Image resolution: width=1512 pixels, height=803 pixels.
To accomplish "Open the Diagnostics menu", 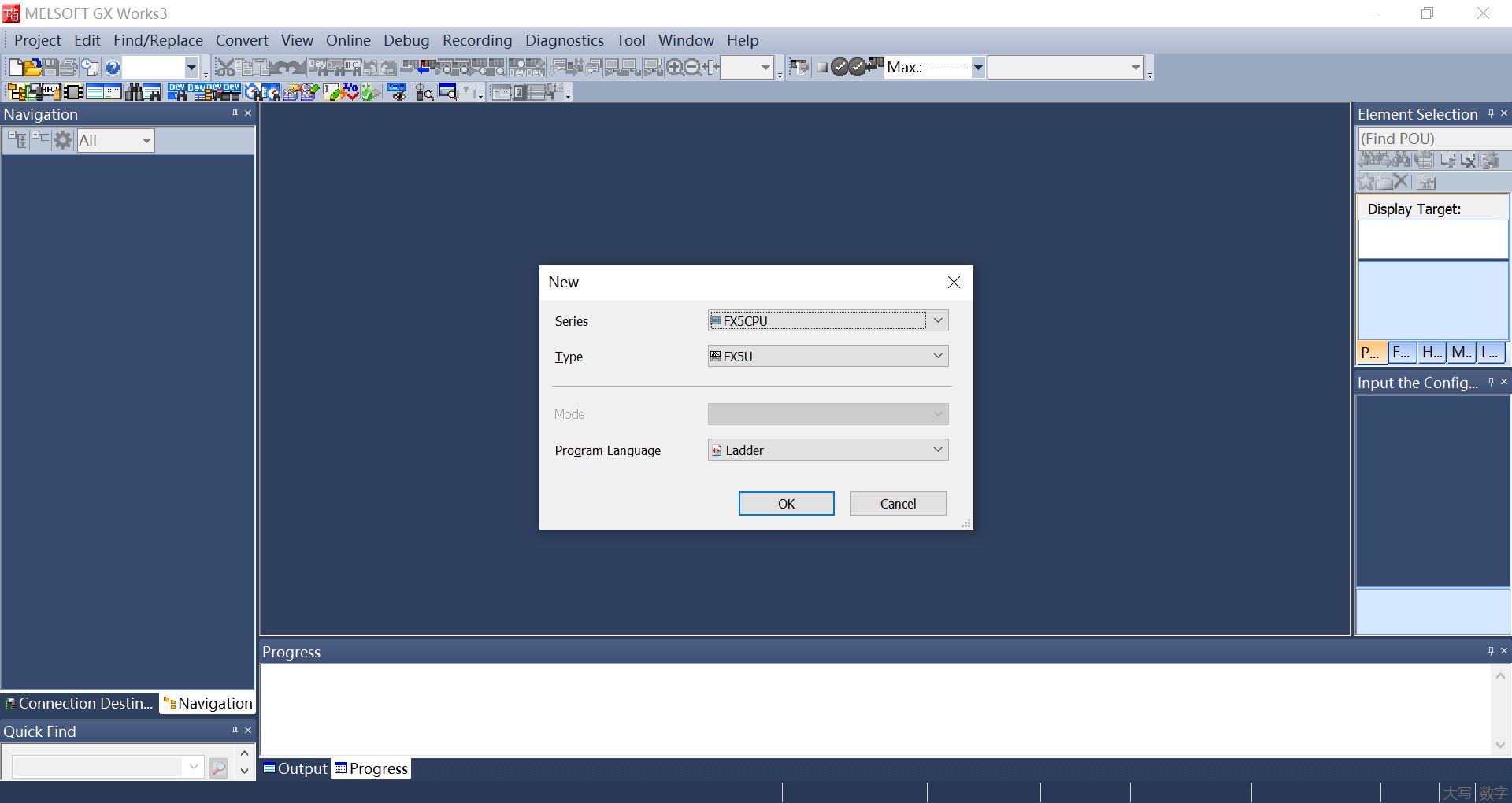I will [564, 40].
